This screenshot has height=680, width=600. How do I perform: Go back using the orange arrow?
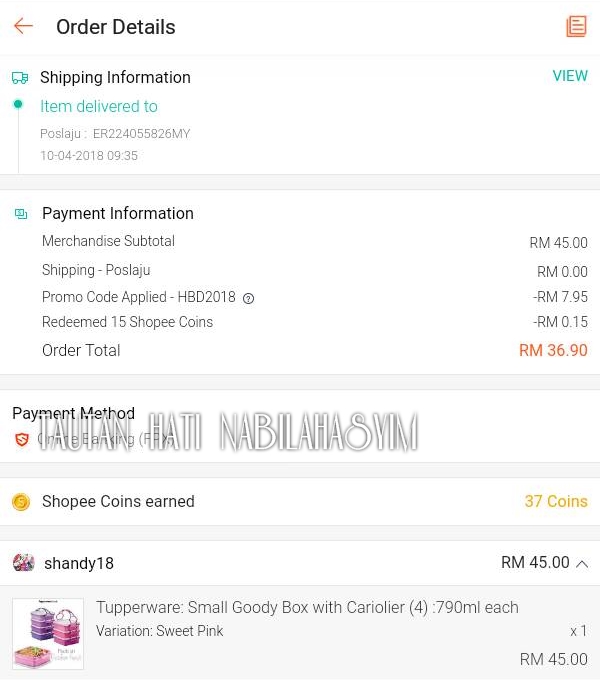click(23, 26)
